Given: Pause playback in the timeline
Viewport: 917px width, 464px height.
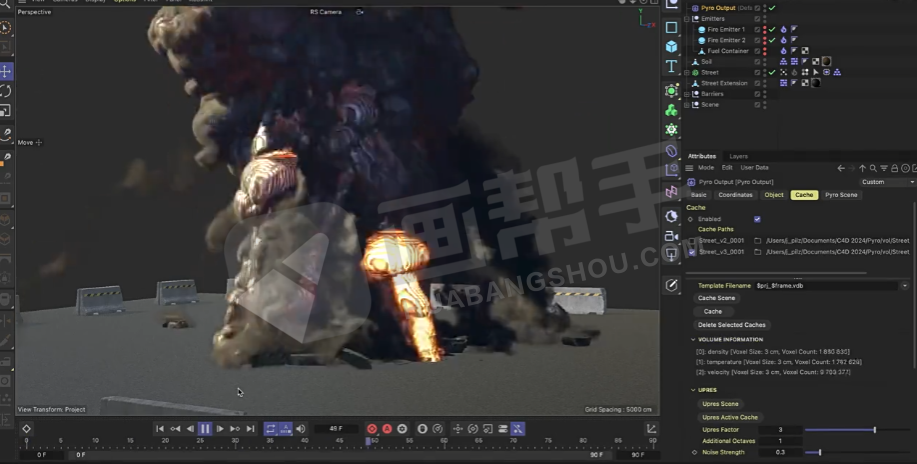Looking at the screenshot, I should pos(205,429).
